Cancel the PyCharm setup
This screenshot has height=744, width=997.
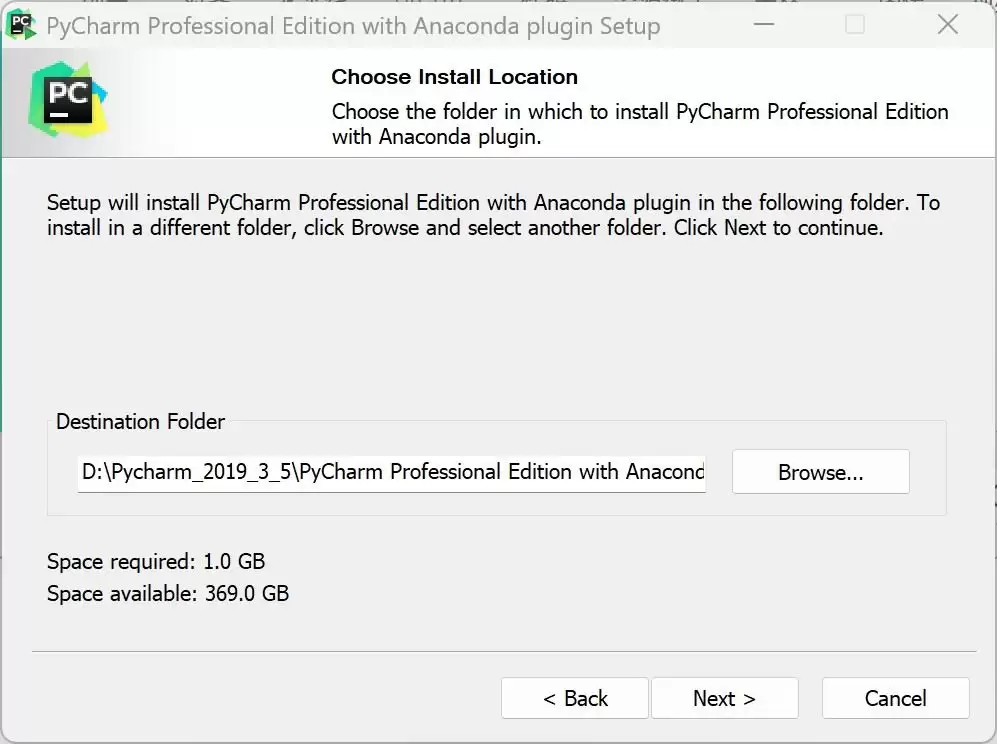895,698
